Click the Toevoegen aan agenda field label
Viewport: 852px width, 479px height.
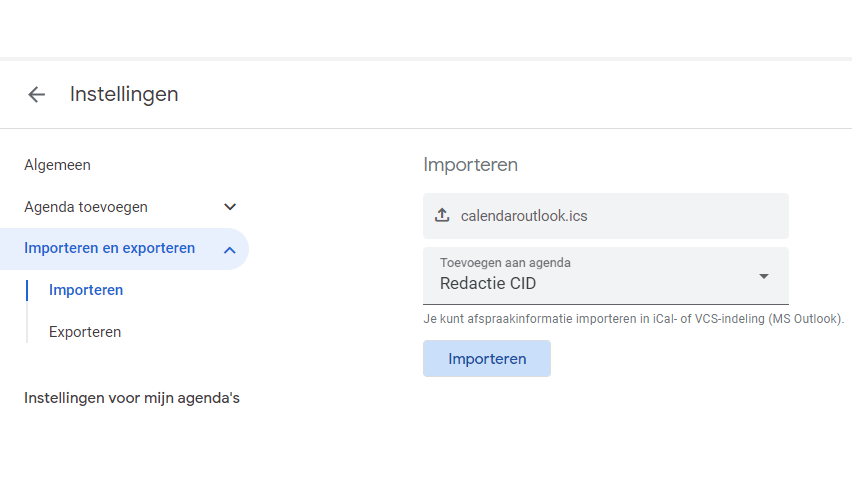click(505, 263)
